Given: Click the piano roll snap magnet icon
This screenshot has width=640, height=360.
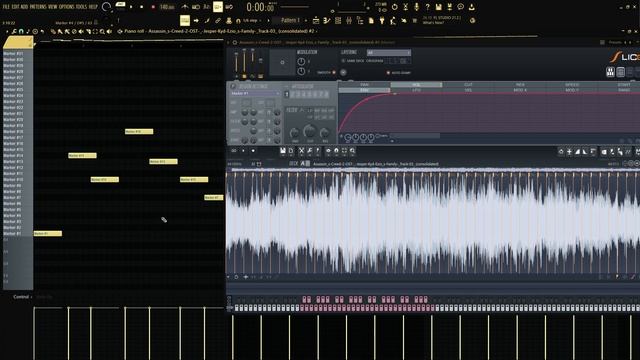Looking at the screenshot, I should [x=21, y=31].
